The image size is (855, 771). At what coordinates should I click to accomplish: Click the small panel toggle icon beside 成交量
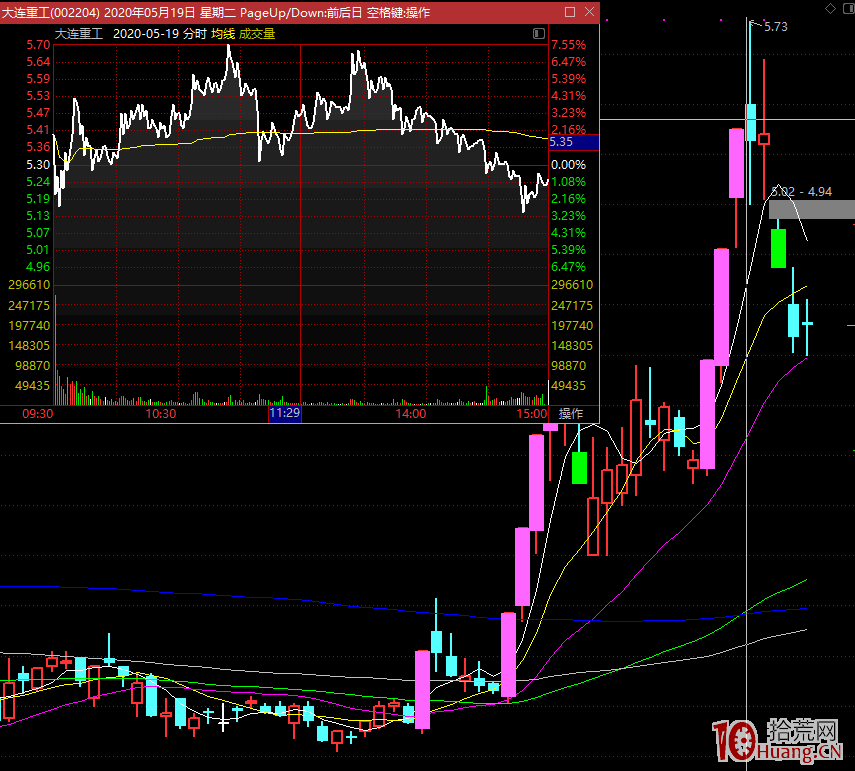pyautogui.click(x=539, y=33)
